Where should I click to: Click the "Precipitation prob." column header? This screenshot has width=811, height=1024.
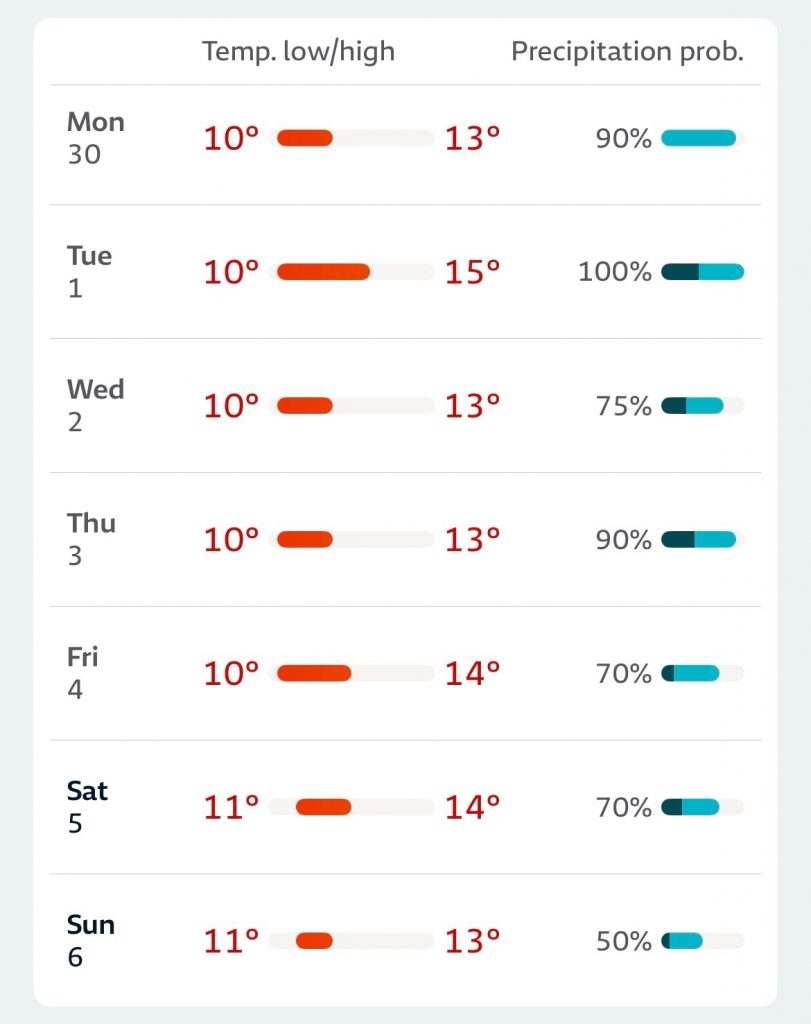(x=627, y=52)
